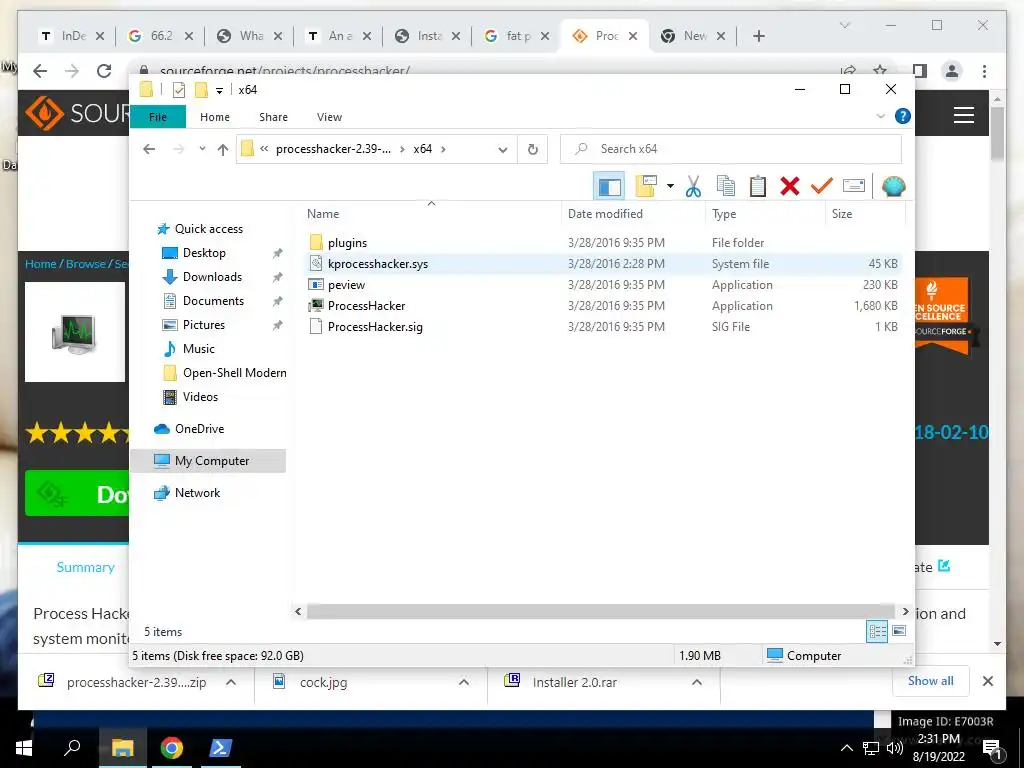This screenshot has height=768, width=1024.
Task: Open menu for processhacker-2.39 zip download
Action: click(231, 682)
